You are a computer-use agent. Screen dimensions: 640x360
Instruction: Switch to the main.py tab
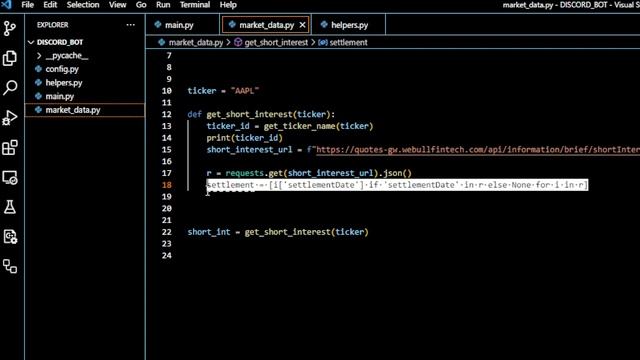coord(180,25)
